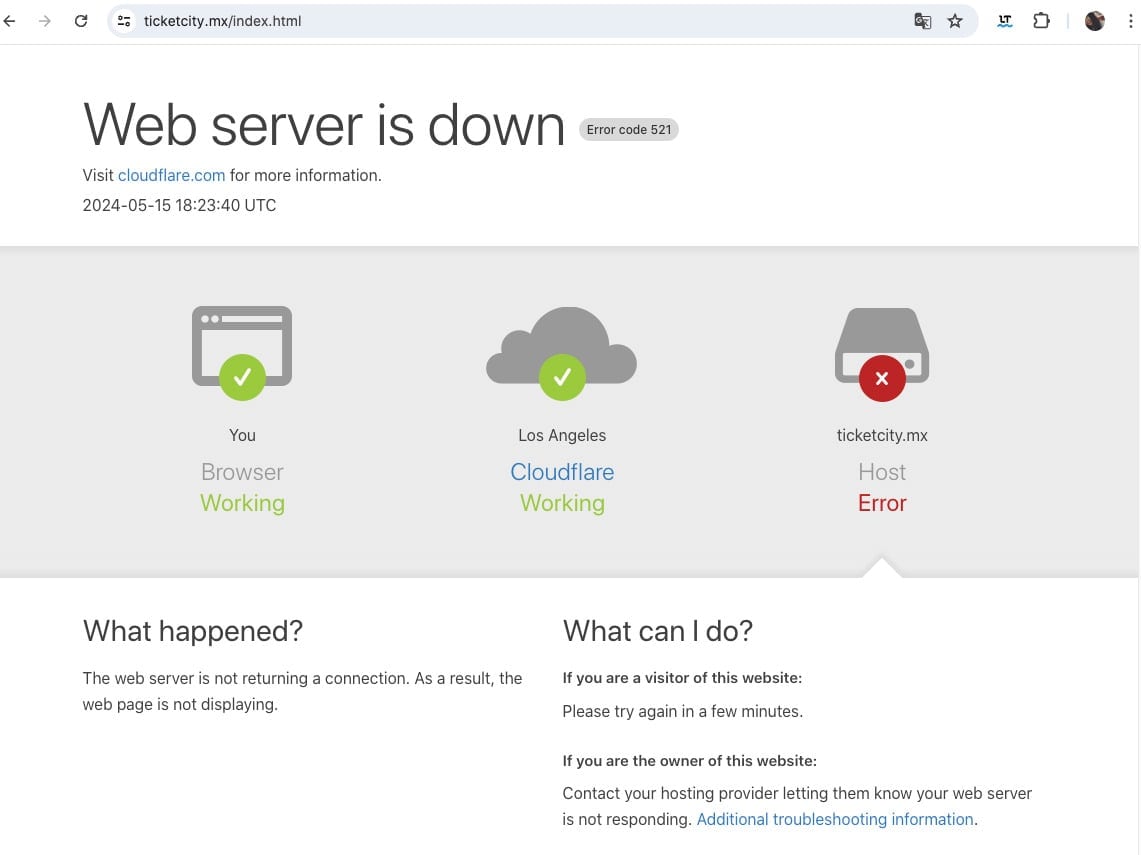Click the Web server is down heading
Viewport: 1141px width, 855px height.
pos(324,126)
